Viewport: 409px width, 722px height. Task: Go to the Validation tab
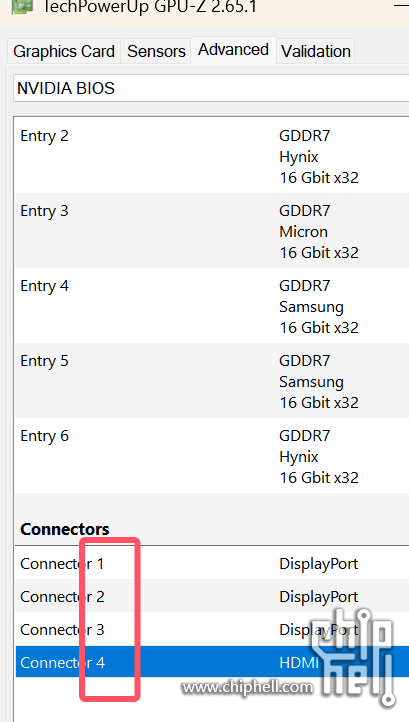[316, 51]
